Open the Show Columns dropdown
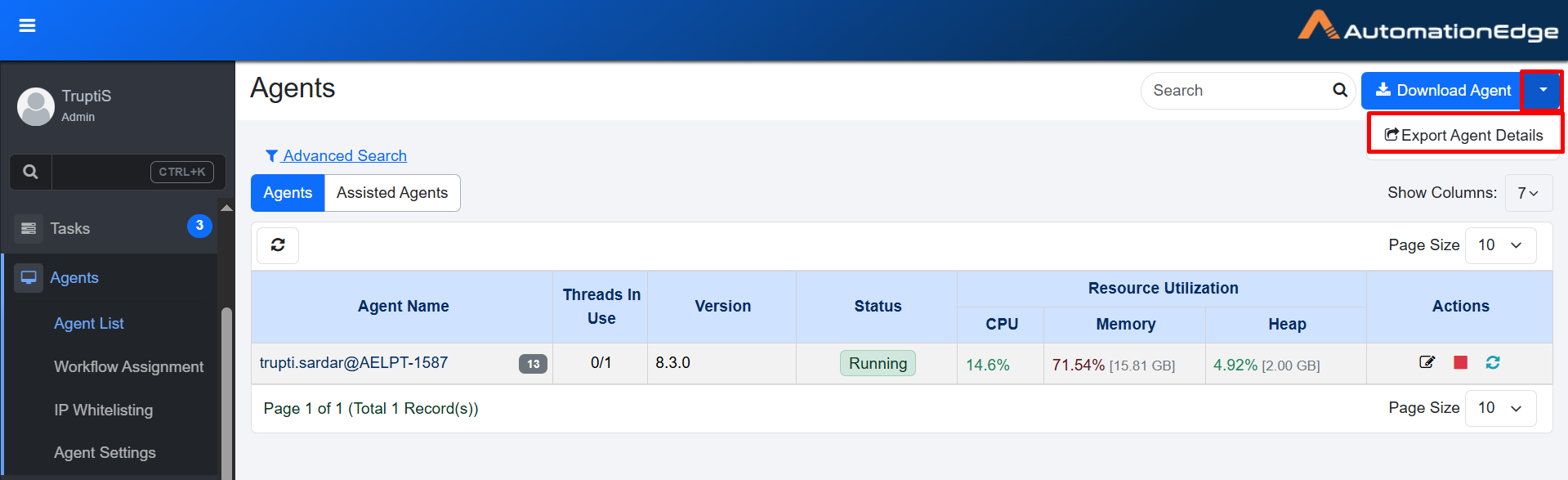Image resolution: width=1568 pixels, height=480 pixels. 1527,193
